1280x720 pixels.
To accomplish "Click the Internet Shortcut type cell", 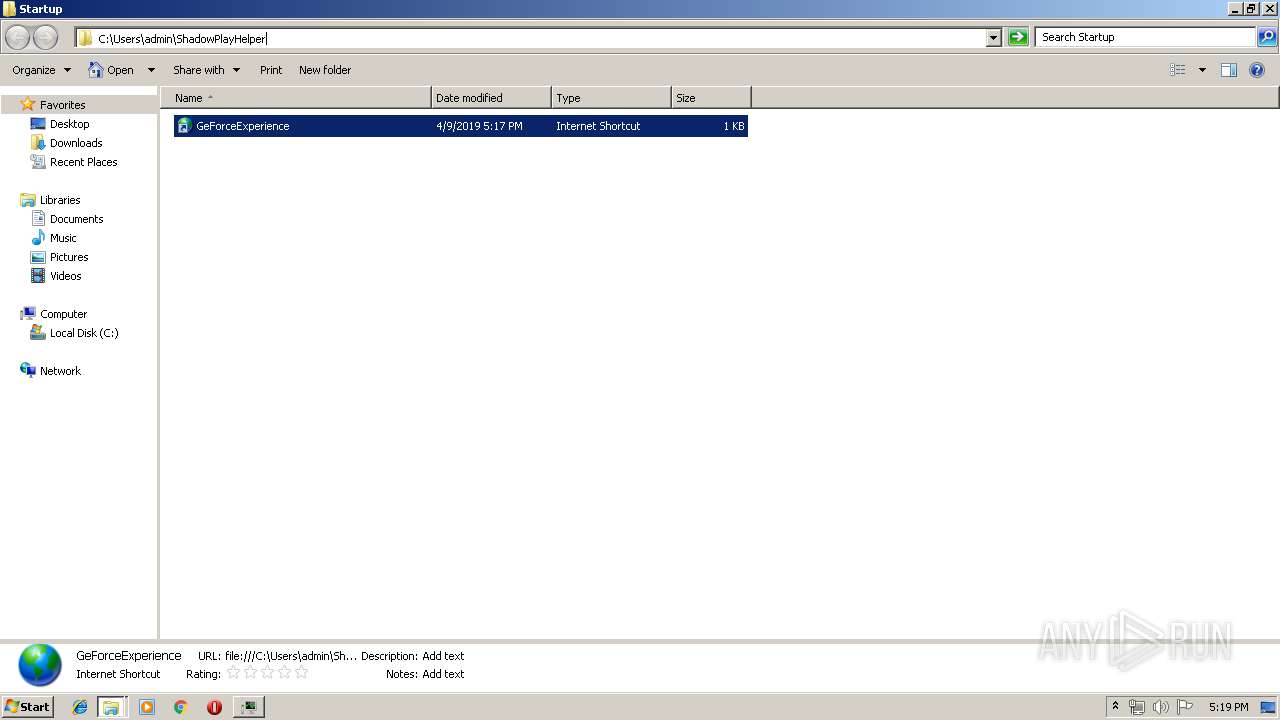I will (x=598, y=126).
